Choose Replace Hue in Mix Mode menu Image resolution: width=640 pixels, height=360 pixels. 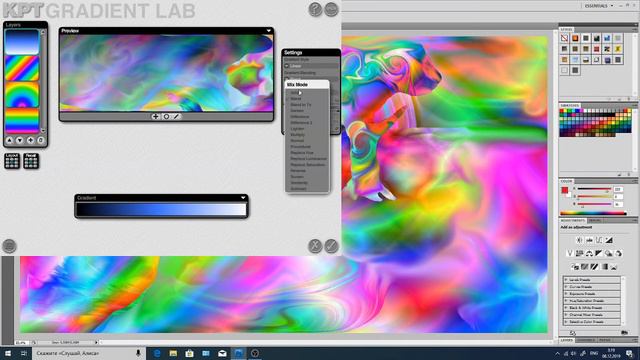click(x=302, y=153)
